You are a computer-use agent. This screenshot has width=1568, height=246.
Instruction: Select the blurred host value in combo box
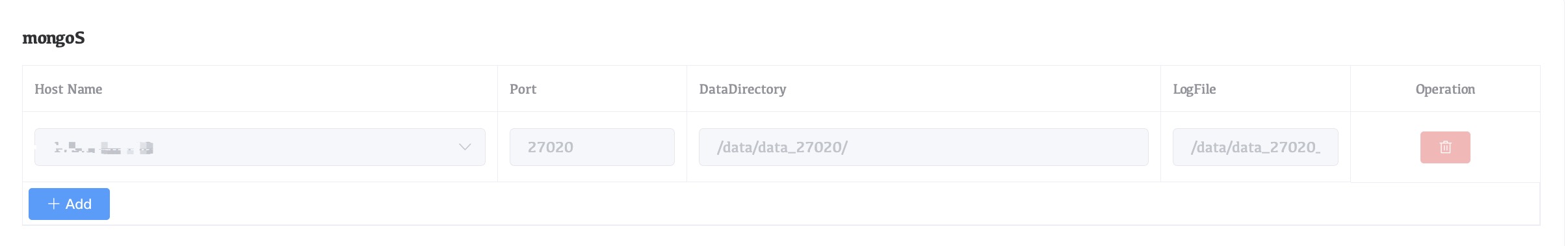pos(104,148)
